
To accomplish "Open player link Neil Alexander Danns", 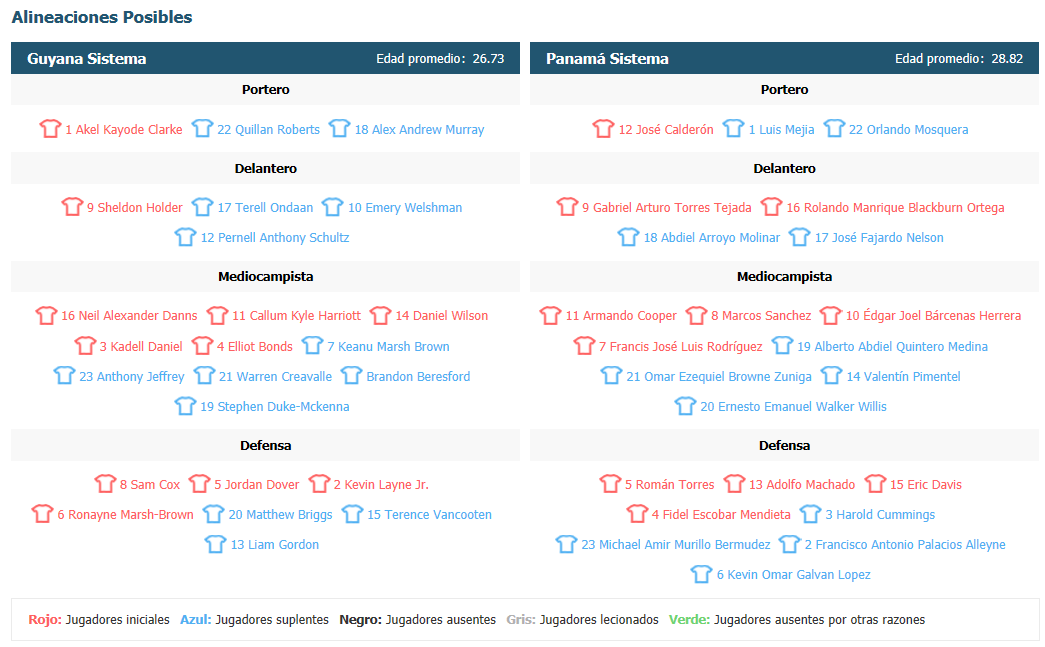I will pos(129,316).
